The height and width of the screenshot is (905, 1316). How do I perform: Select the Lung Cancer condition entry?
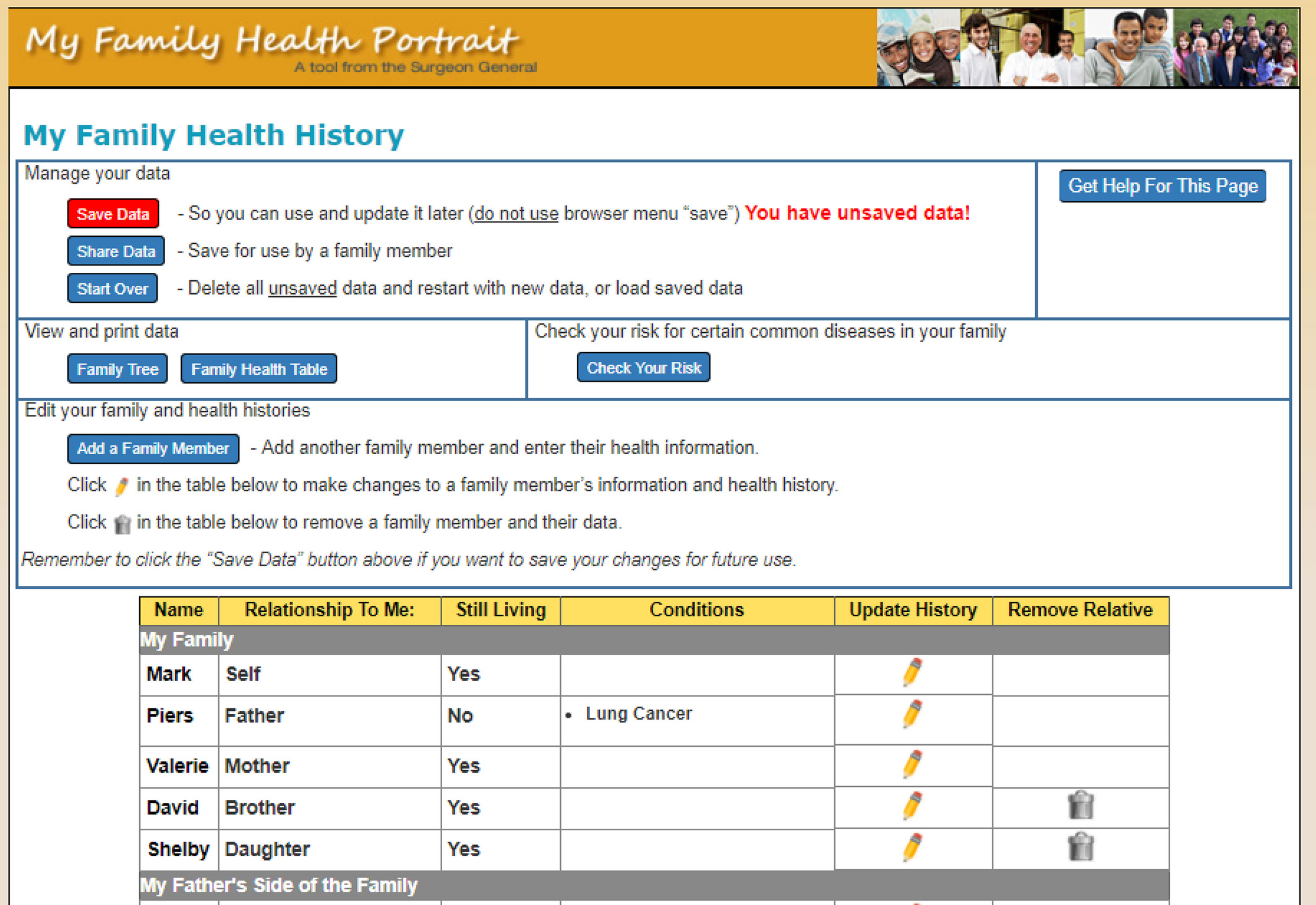click(x=639, y=714)
